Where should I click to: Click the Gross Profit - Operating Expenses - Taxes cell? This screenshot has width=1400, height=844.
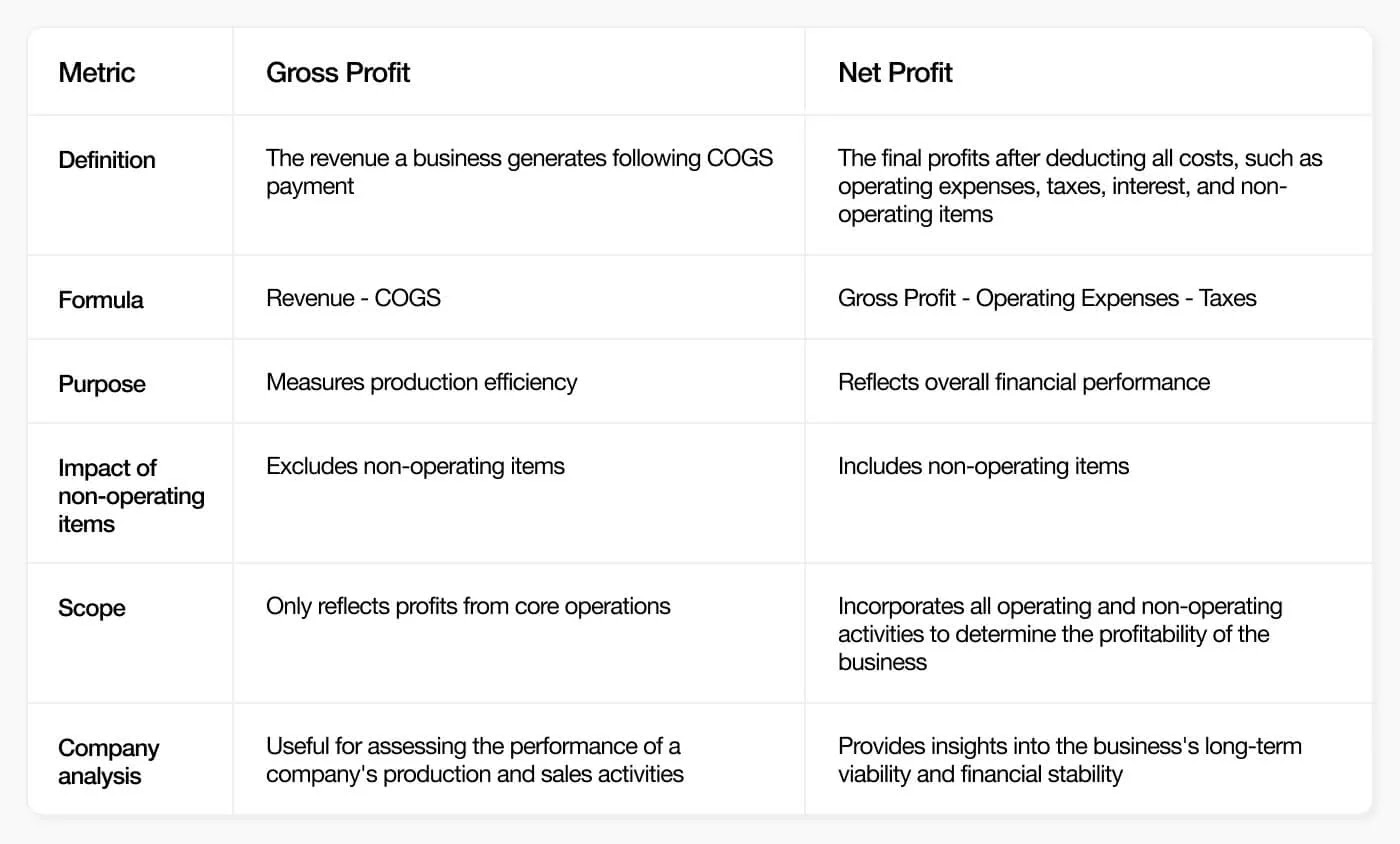coord(1046,298)
